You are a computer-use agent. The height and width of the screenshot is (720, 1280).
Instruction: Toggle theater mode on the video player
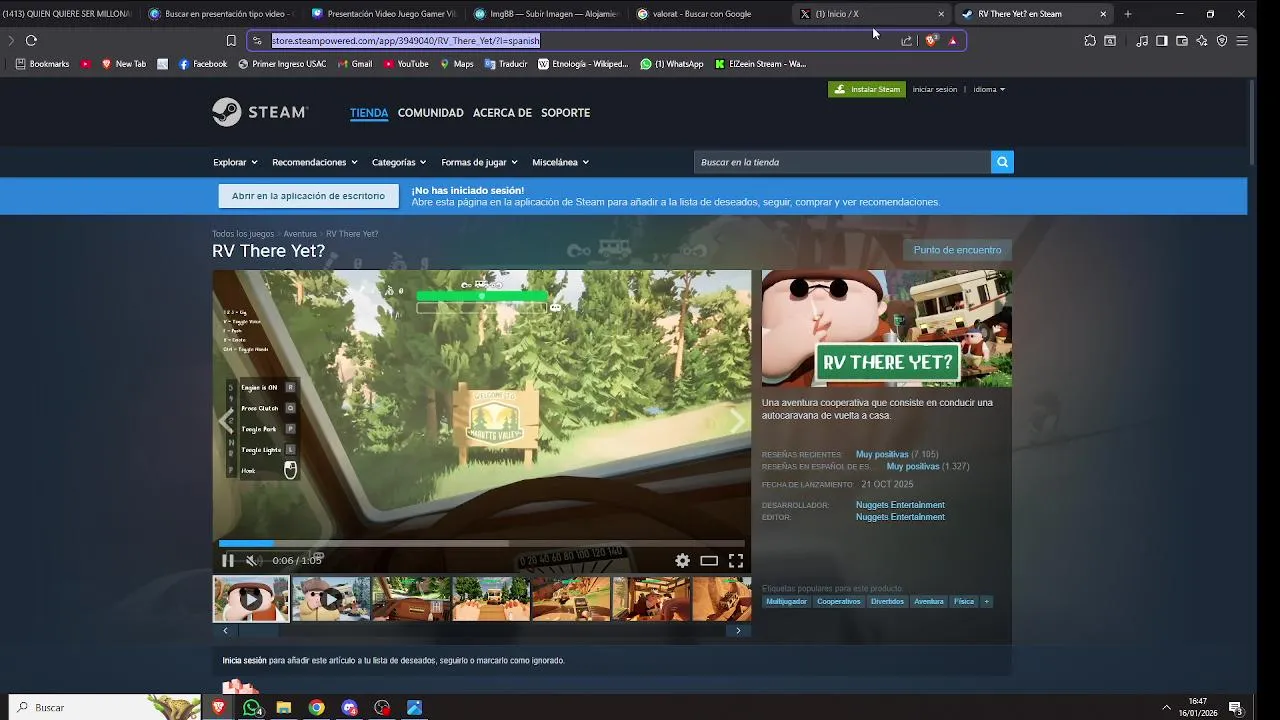709,561
